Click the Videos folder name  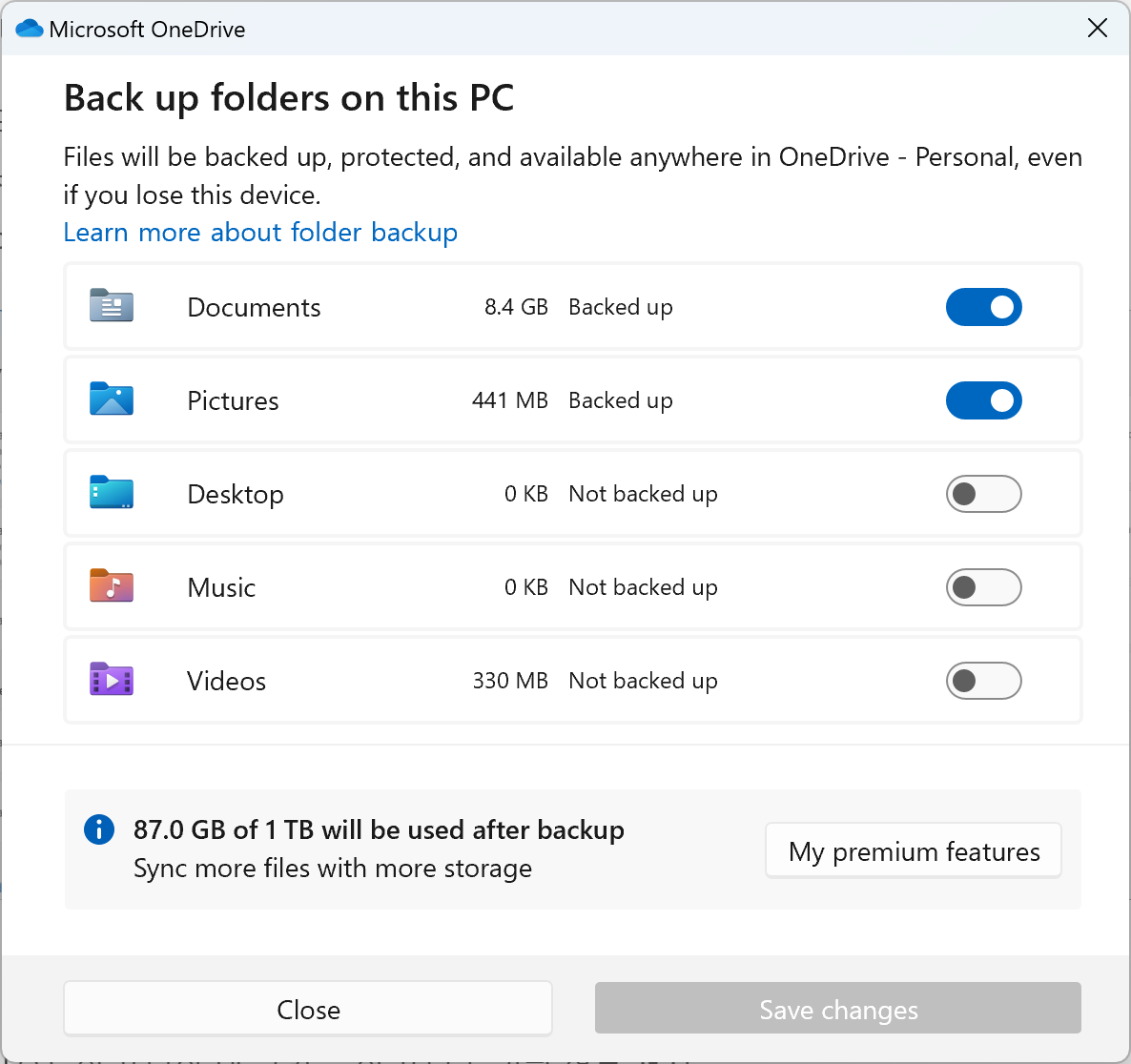click(x=227, y=682)
